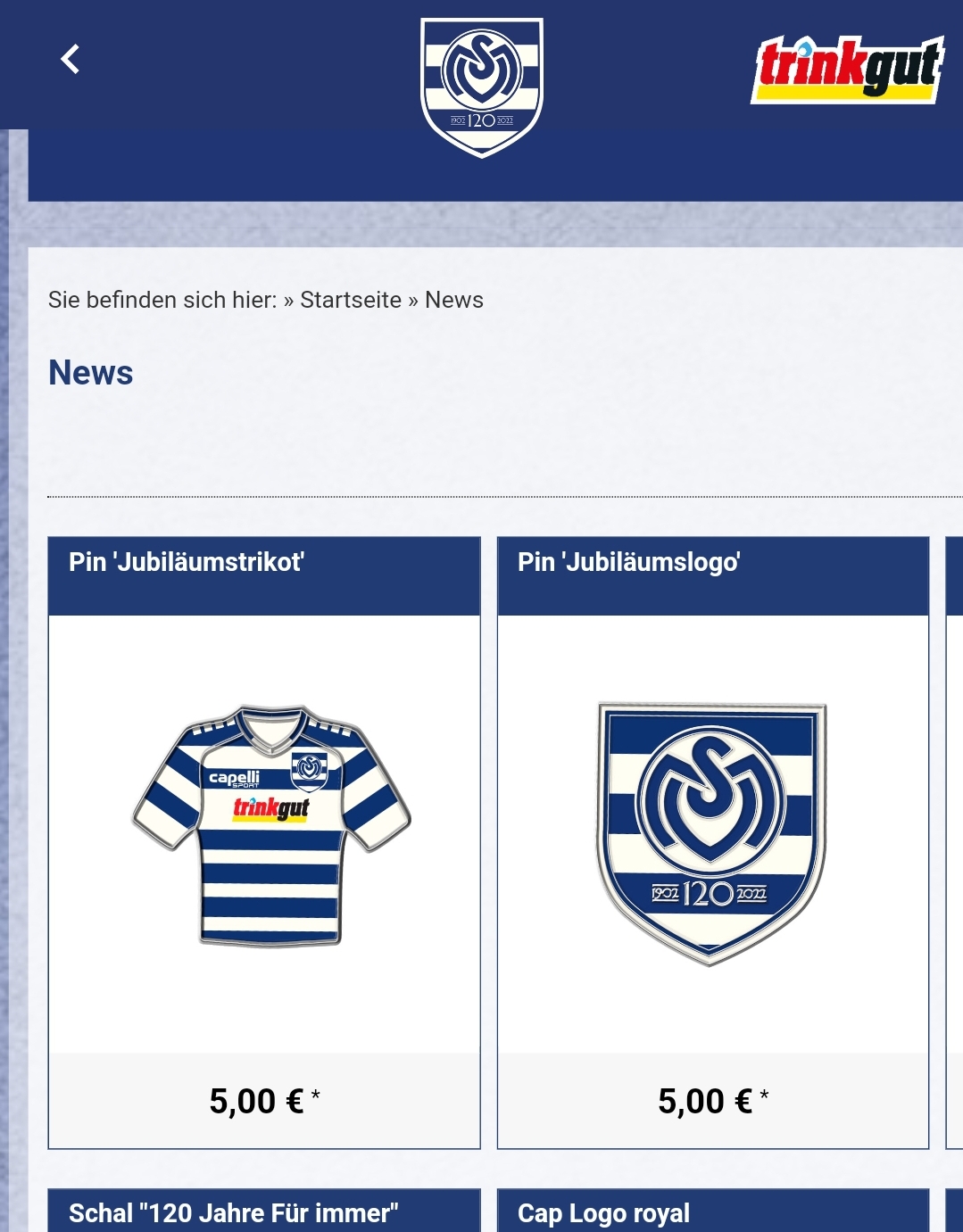Open the striped jersey pin image
This screenshot has width=963, height=1232.
point(271,826)
